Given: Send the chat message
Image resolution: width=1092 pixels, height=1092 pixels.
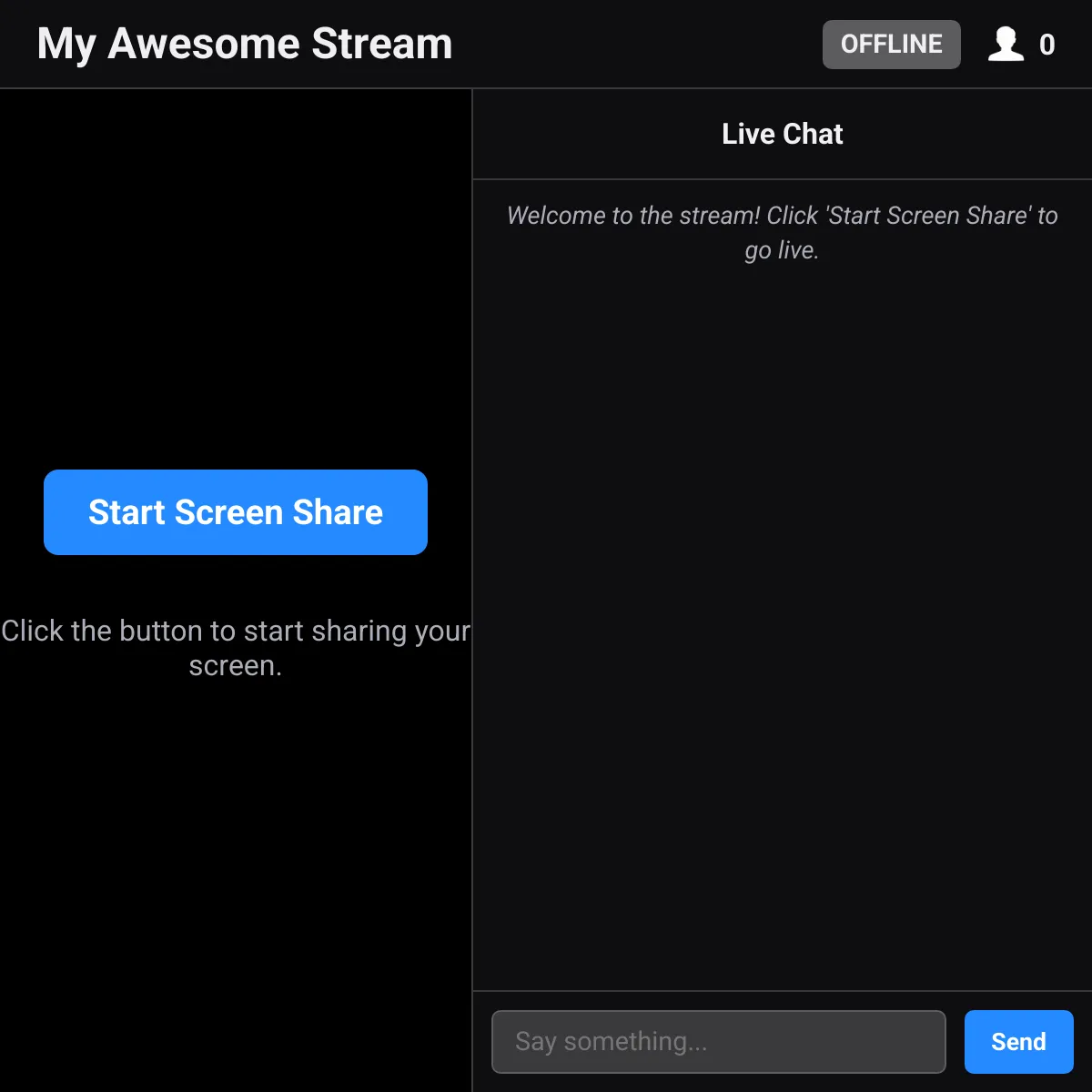Looking at the screenshot, I should tap(1019, 1042).
